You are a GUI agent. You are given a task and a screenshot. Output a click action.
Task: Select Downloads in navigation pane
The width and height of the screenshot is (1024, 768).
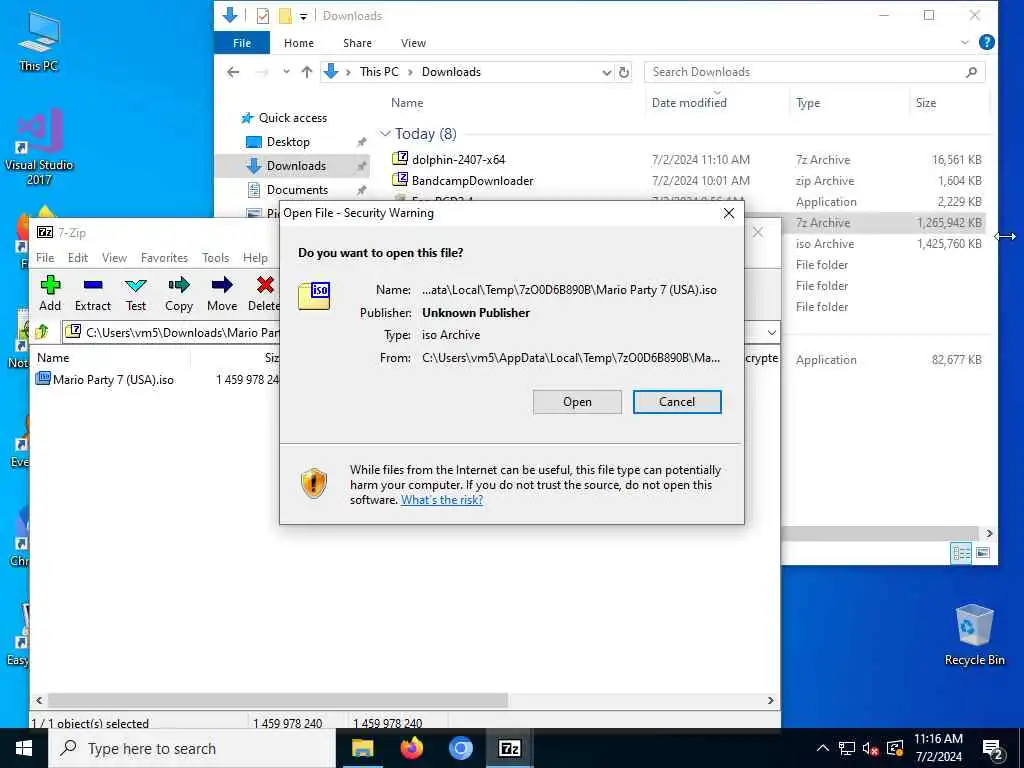click(x=296, y=166)
